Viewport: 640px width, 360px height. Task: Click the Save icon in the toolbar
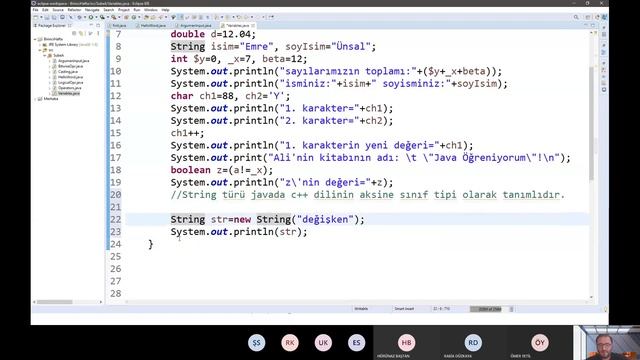click(x=47, y=17)
